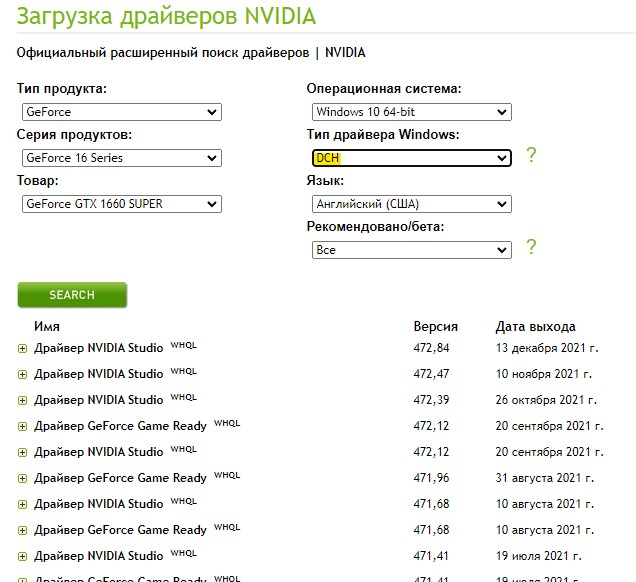This screenshot has width=636, height=582.
Task: Click the date 13 декабря 2021 г.
Action: (x=547, y=348)
